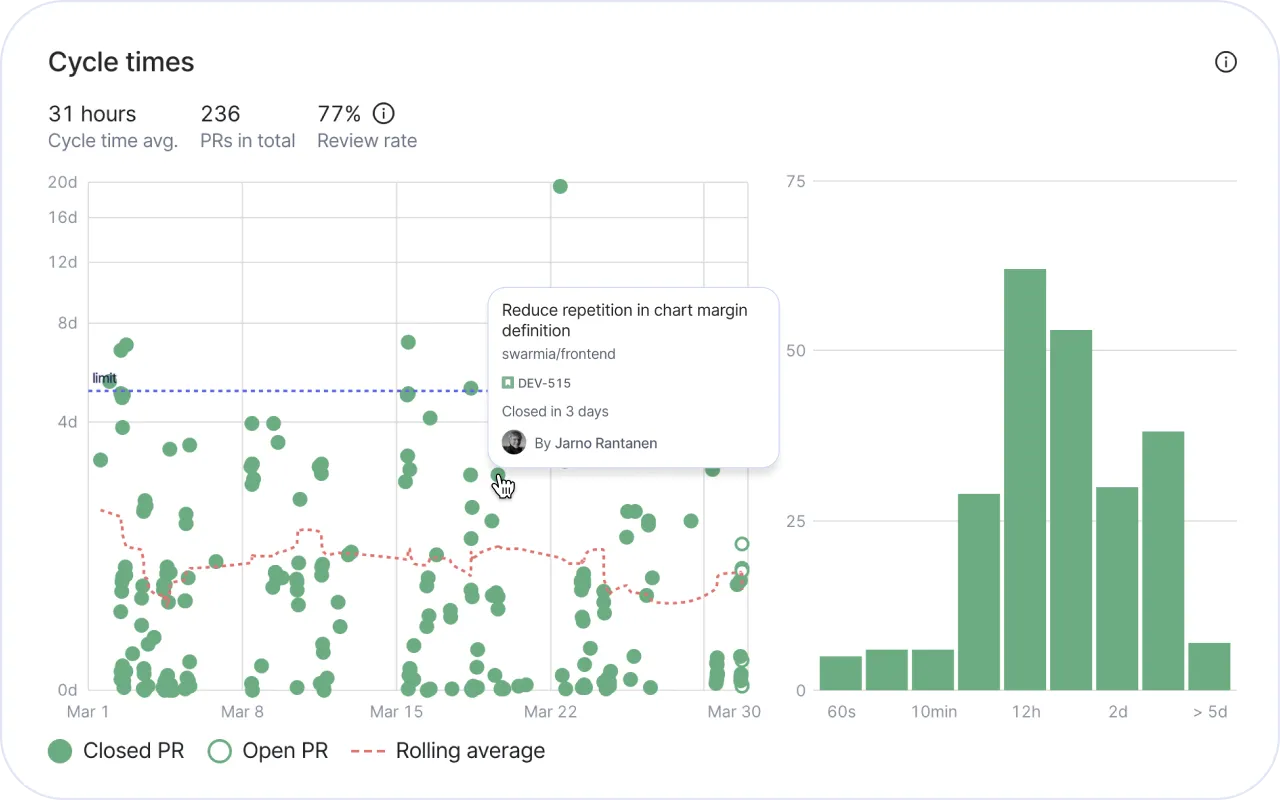Image resolution: width=1280 pixels, height=800 pixels.
Task: Click the author name Jarno Rantanen
Action: coord(606,443)
